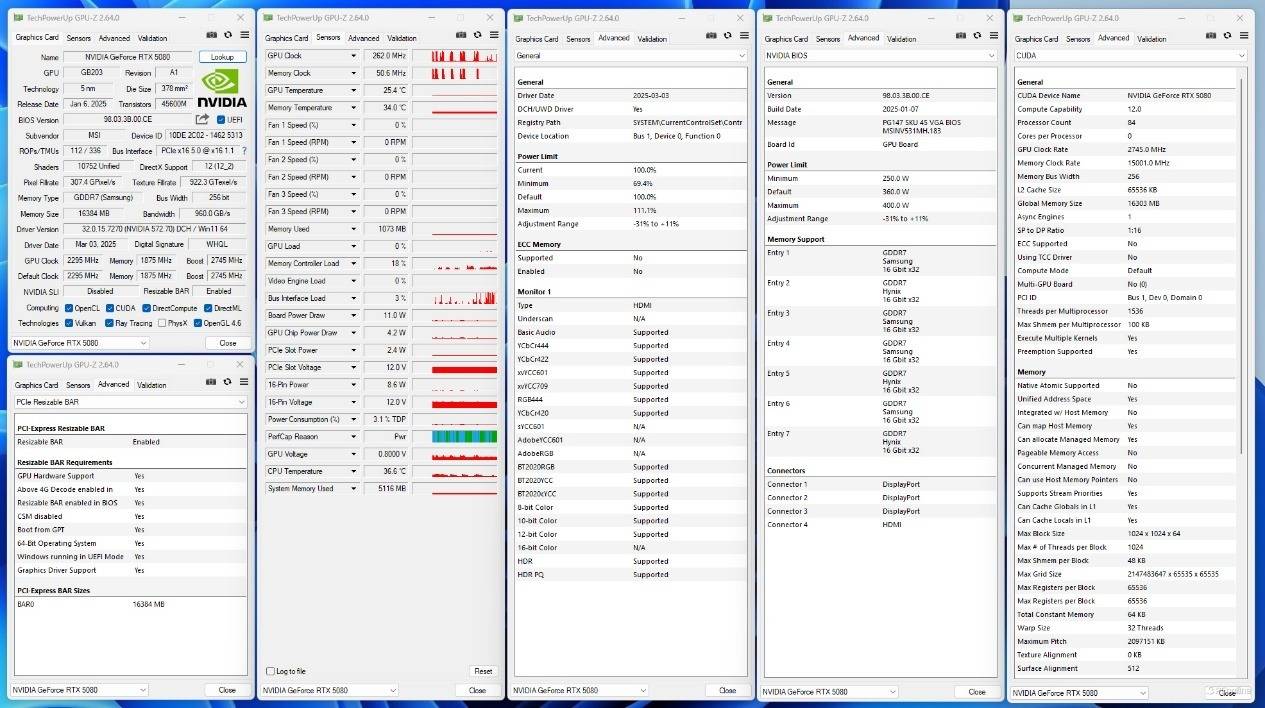Toggle the CUDA computing checkbox

click(x=109, y=308)
